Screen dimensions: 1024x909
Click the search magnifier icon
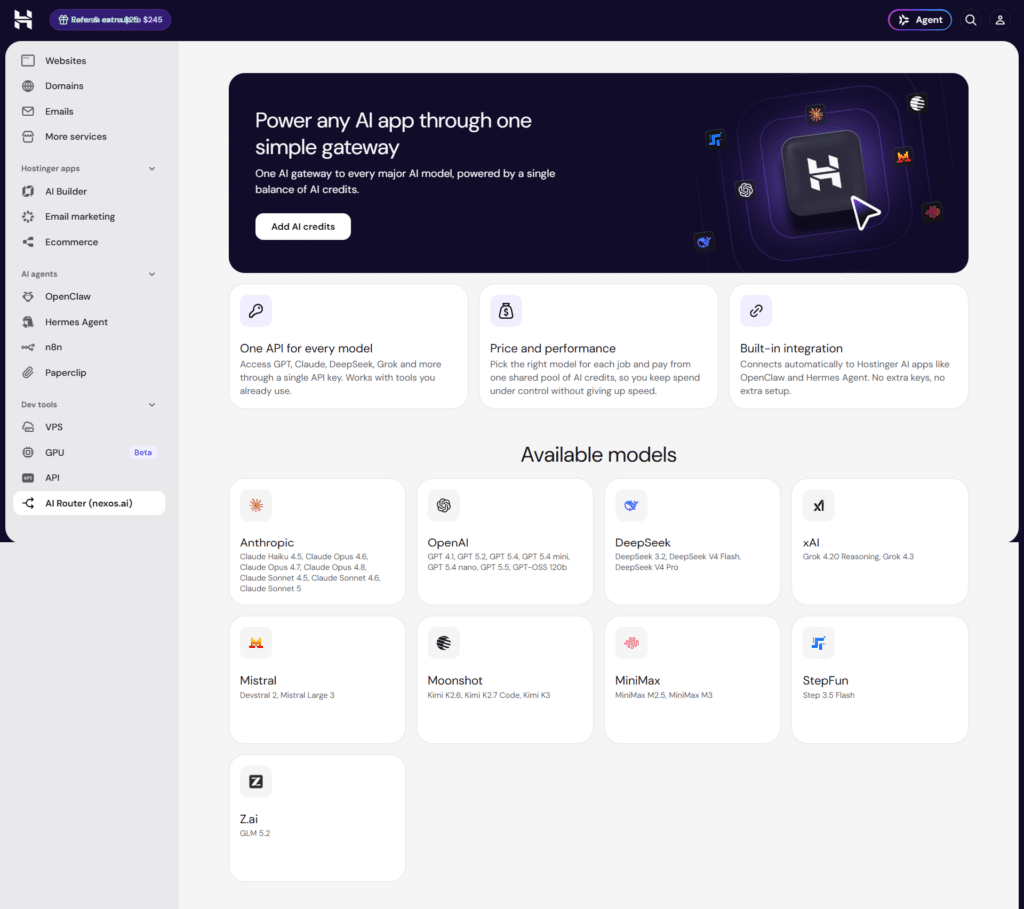(x=970, y=20)
